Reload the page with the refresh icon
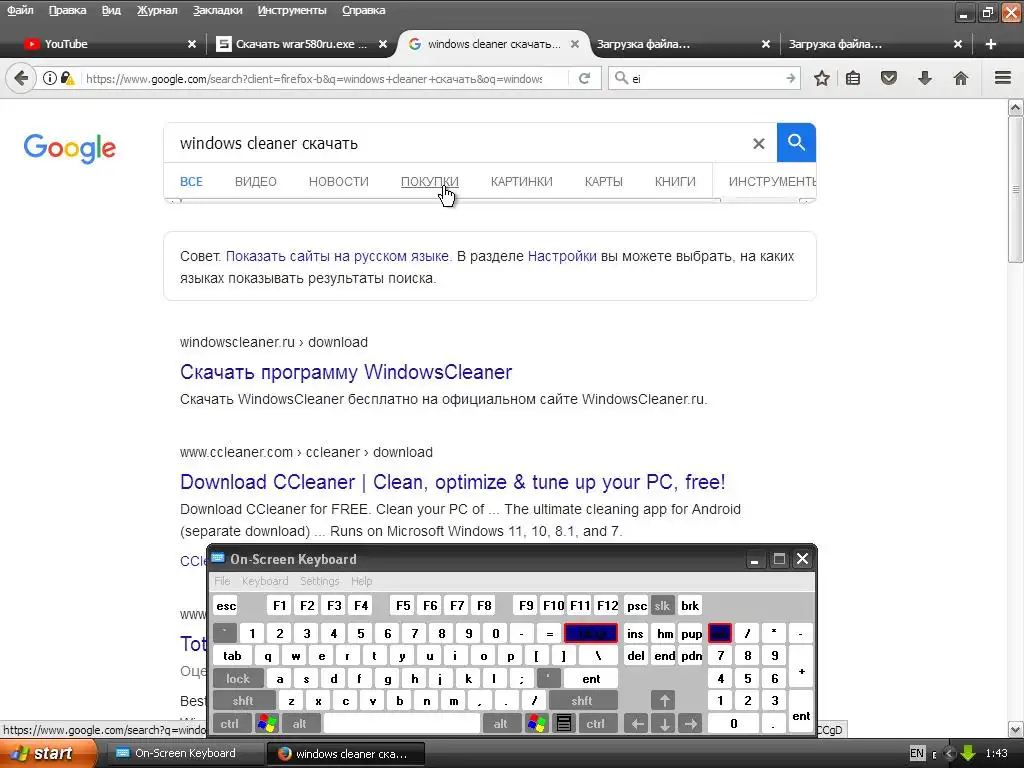 (584, 78)
